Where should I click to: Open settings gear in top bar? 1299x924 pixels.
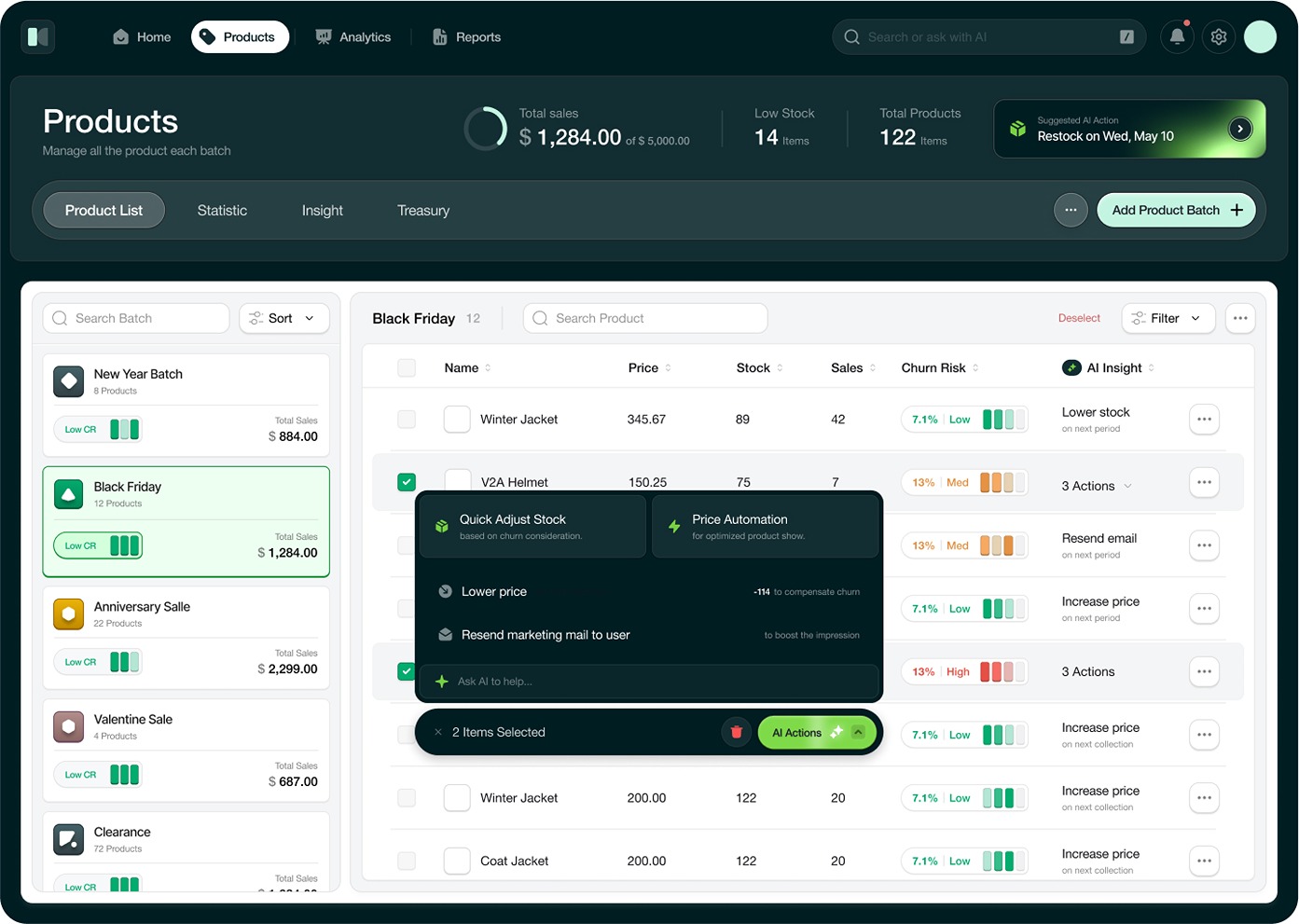[x=1219, y=37]
